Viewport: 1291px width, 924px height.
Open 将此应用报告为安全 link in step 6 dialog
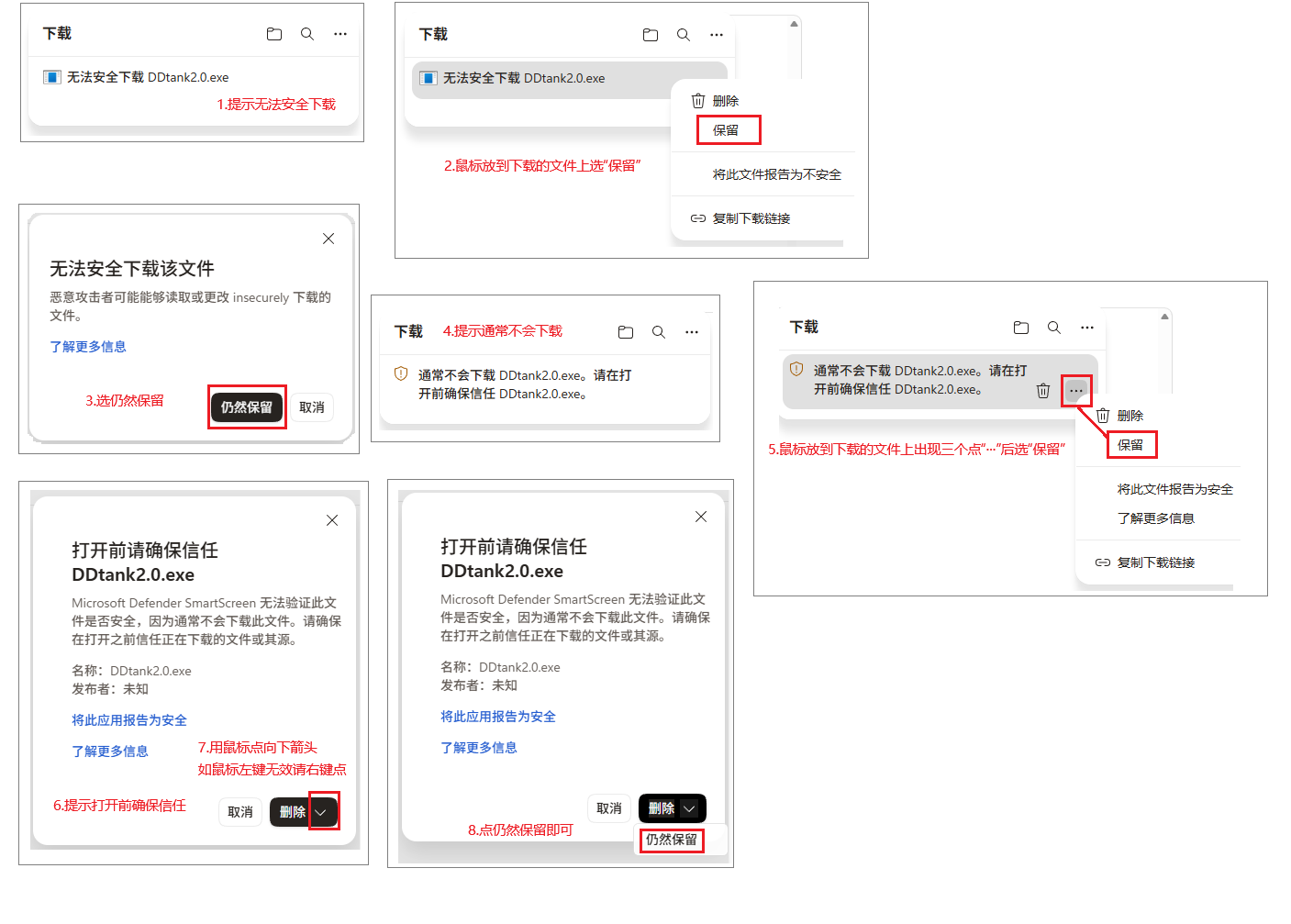coord(129,720)
